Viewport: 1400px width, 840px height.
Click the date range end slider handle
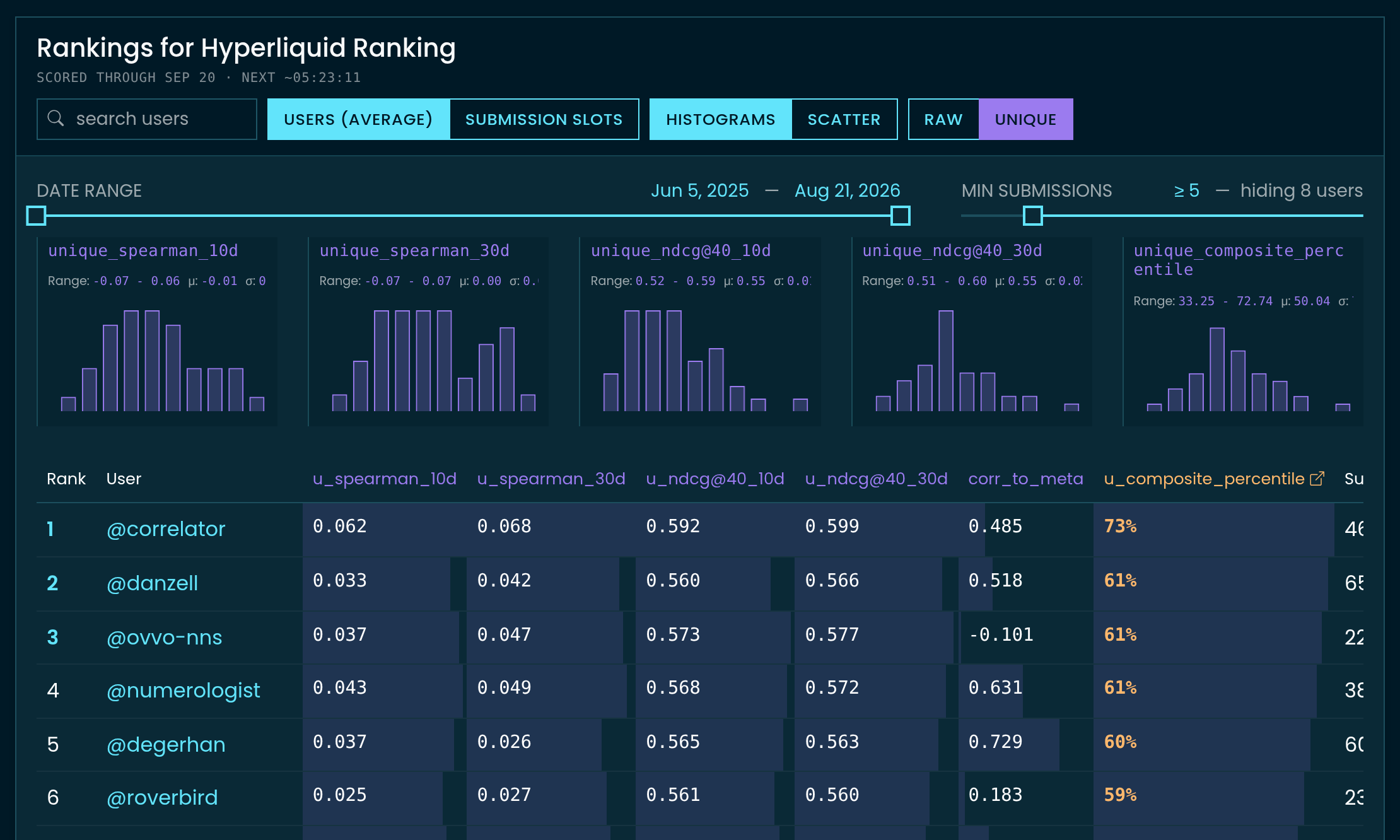901,216
